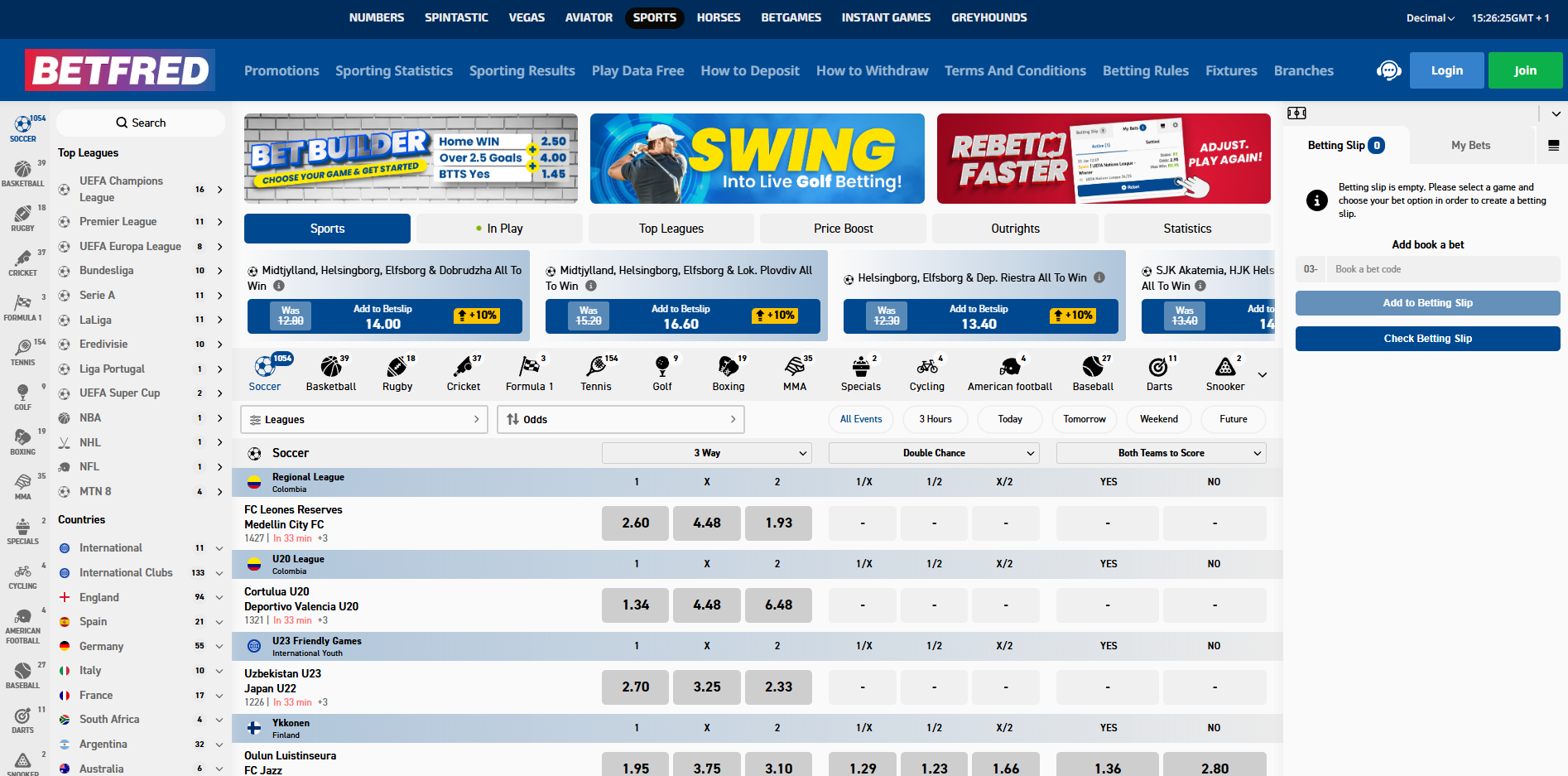Choose Darts in sports carousel
This screenshot has height=776, width=1568.
pos(1159,374)
